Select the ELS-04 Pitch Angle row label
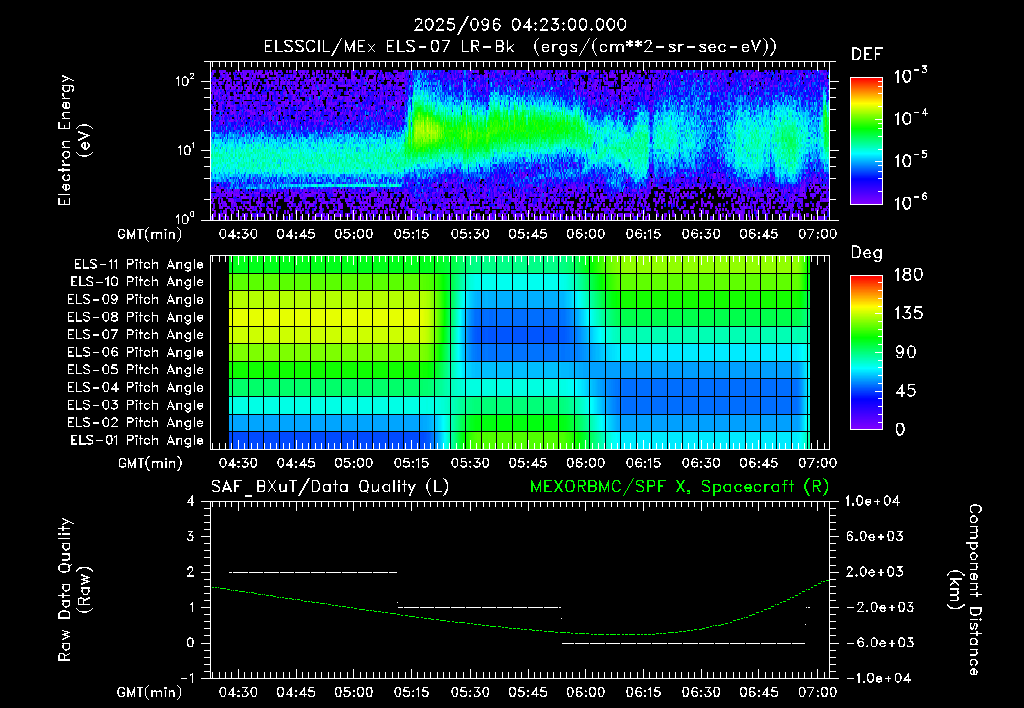 point(136,387)
